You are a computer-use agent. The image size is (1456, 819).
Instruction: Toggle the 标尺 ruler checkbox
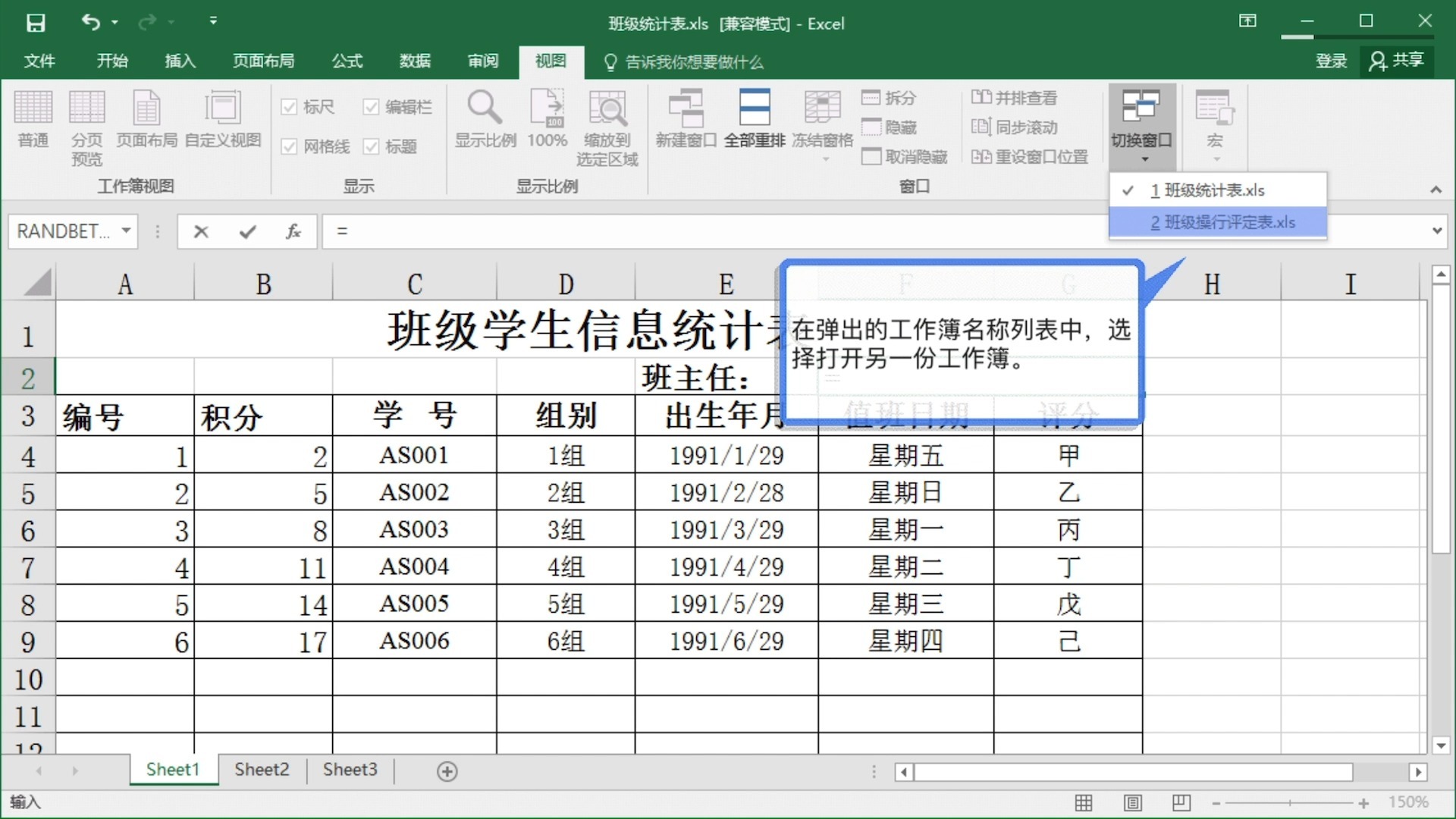pos(290,107)
